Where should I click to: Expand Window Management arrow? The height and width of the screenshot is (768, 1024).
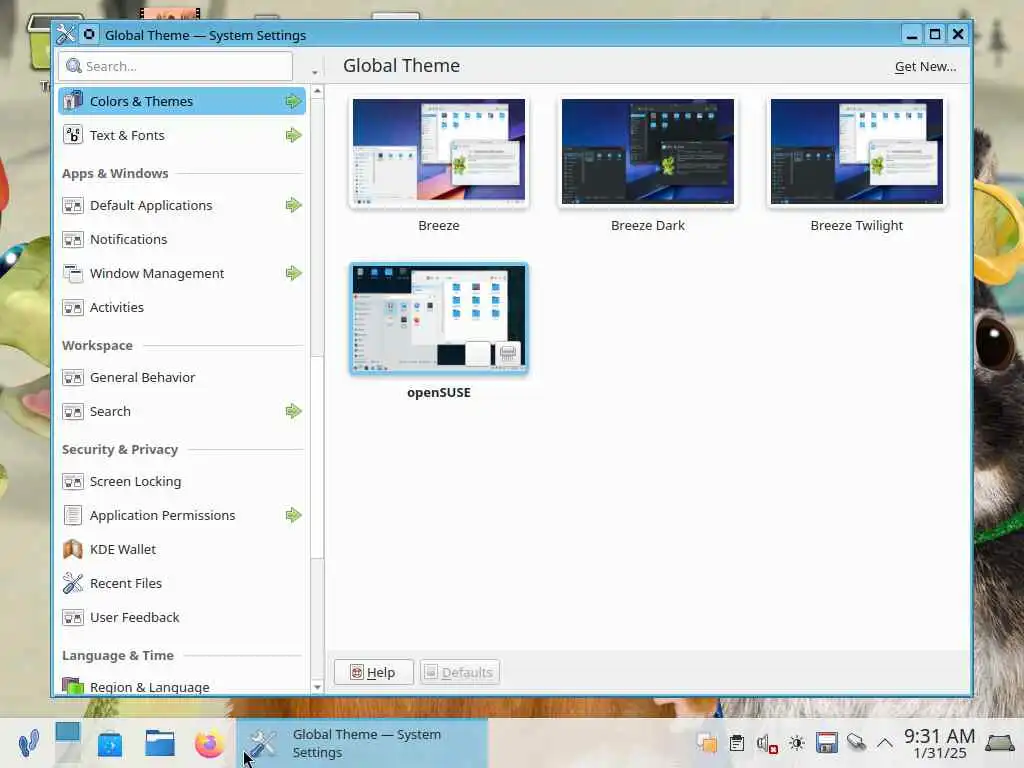293,273
